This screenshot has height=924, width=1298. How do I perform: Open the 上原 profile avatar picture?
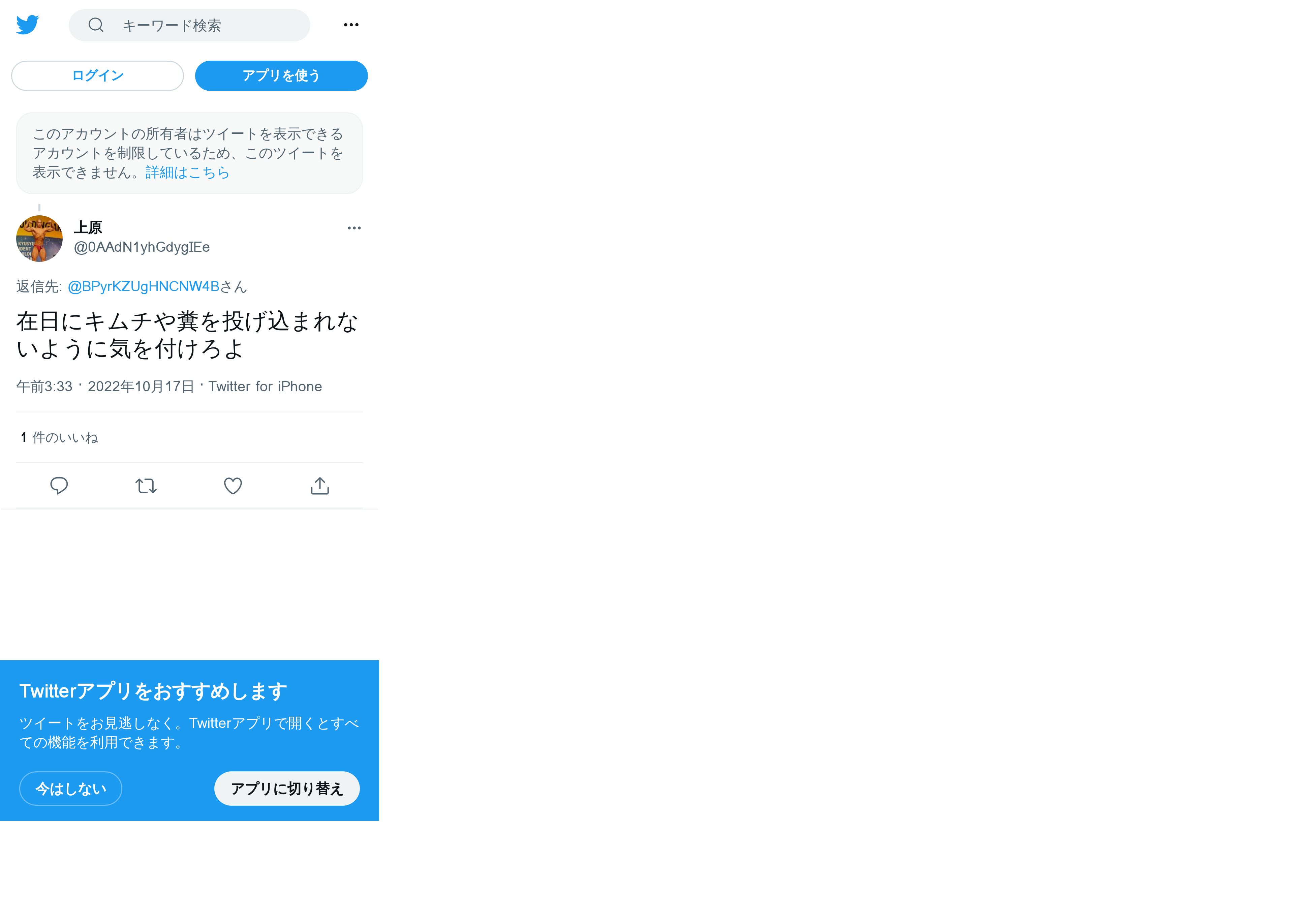pyautogui.click(x=39, y=238)
